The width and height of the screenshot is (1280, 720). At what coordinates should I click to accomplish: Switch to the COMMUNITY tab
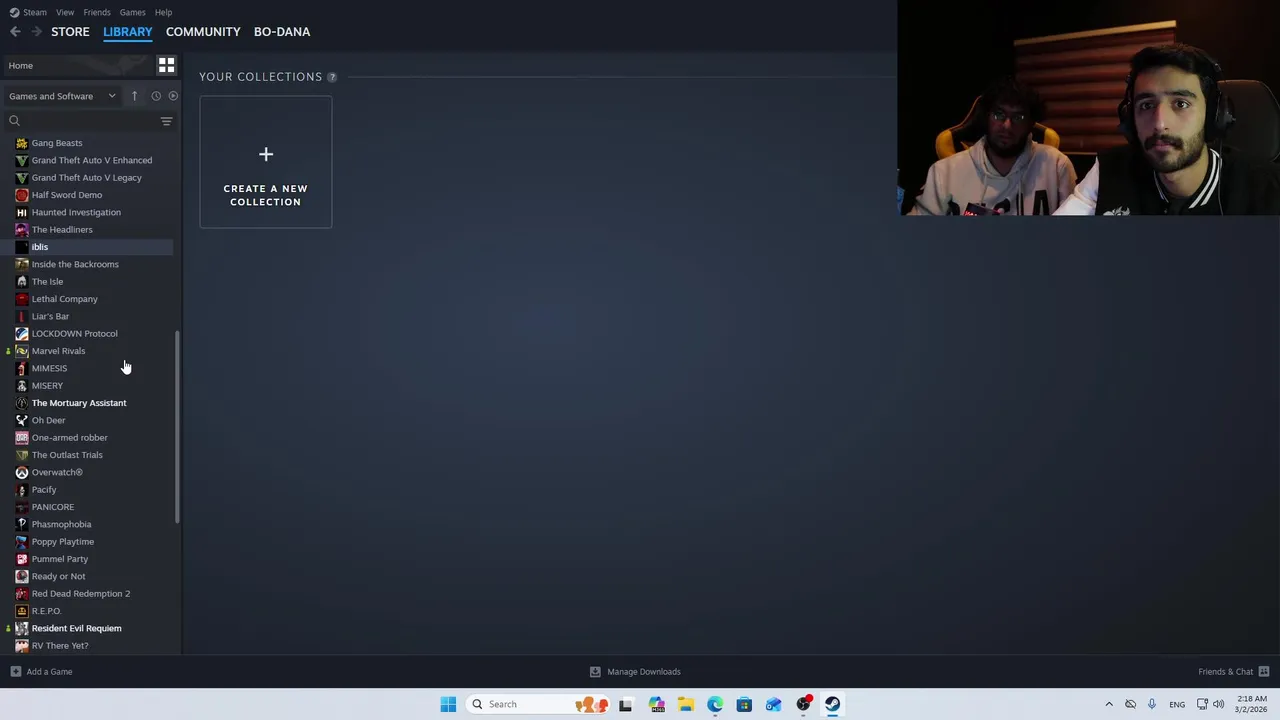[x=203, y=32]
